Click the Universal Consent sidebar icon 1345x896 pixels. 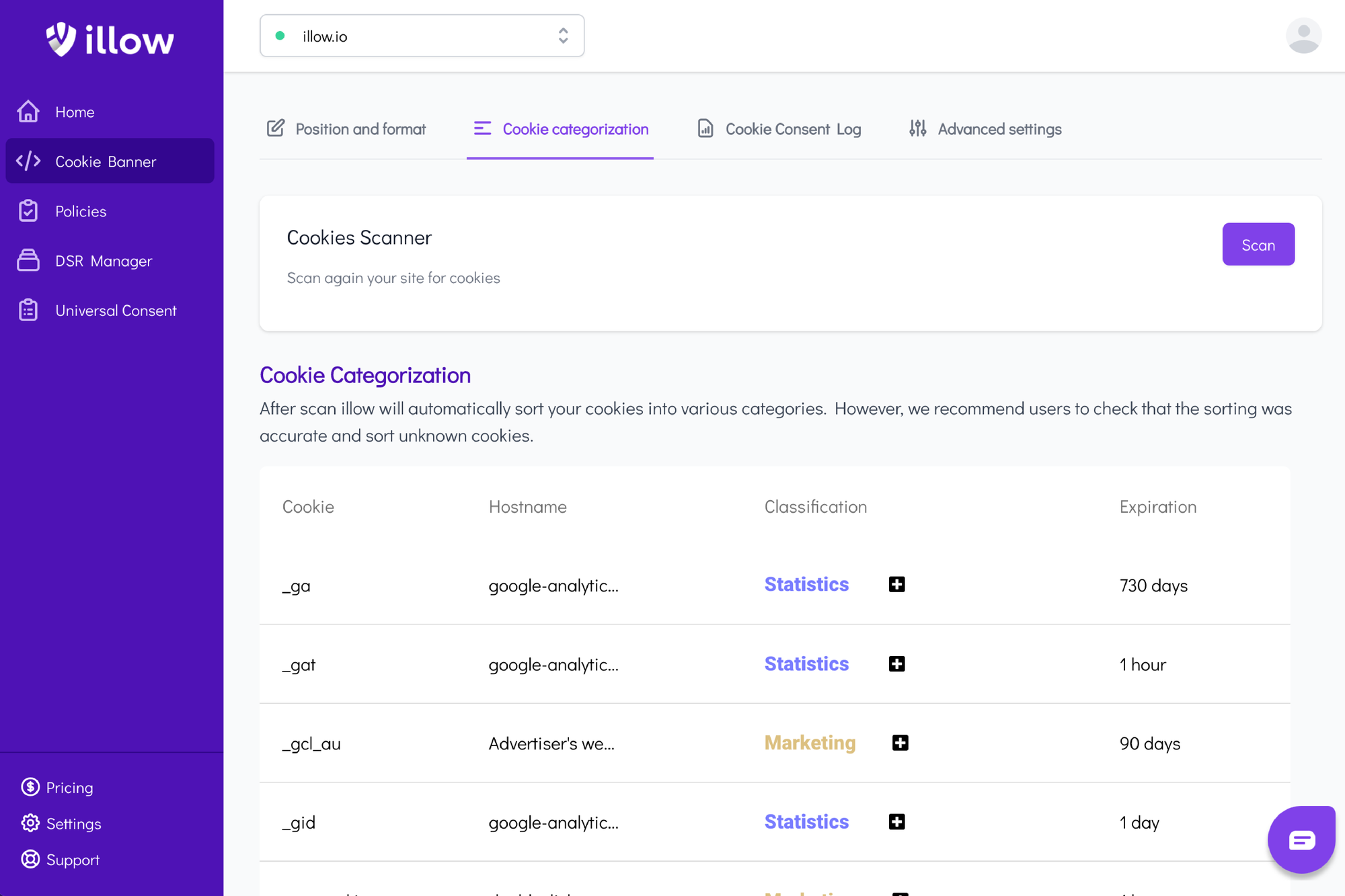tap(27, 310)
